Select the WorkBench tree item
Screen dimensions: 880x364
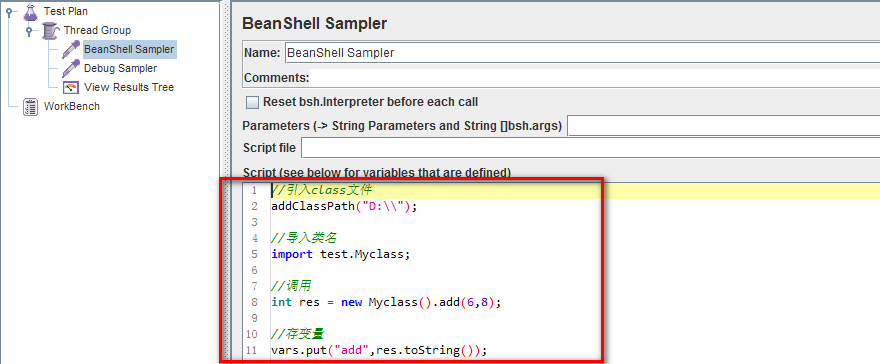(x=71, y=107)
